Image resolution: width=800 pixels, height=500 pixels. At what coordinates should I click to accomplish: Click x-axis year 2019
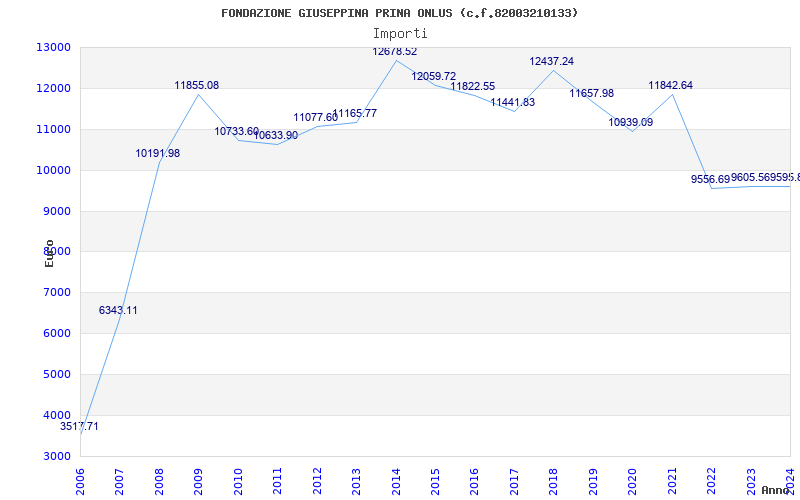(593, 481)
